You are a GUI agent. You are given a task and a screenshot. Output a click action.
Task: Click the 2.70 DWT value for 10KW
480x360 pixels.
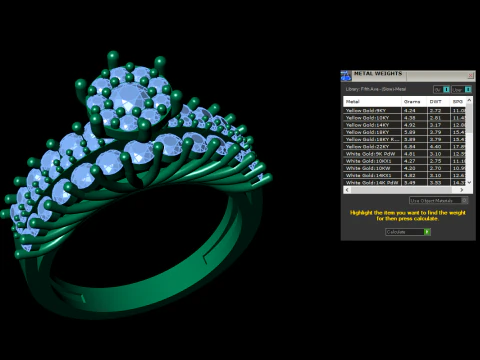point(435,168)
